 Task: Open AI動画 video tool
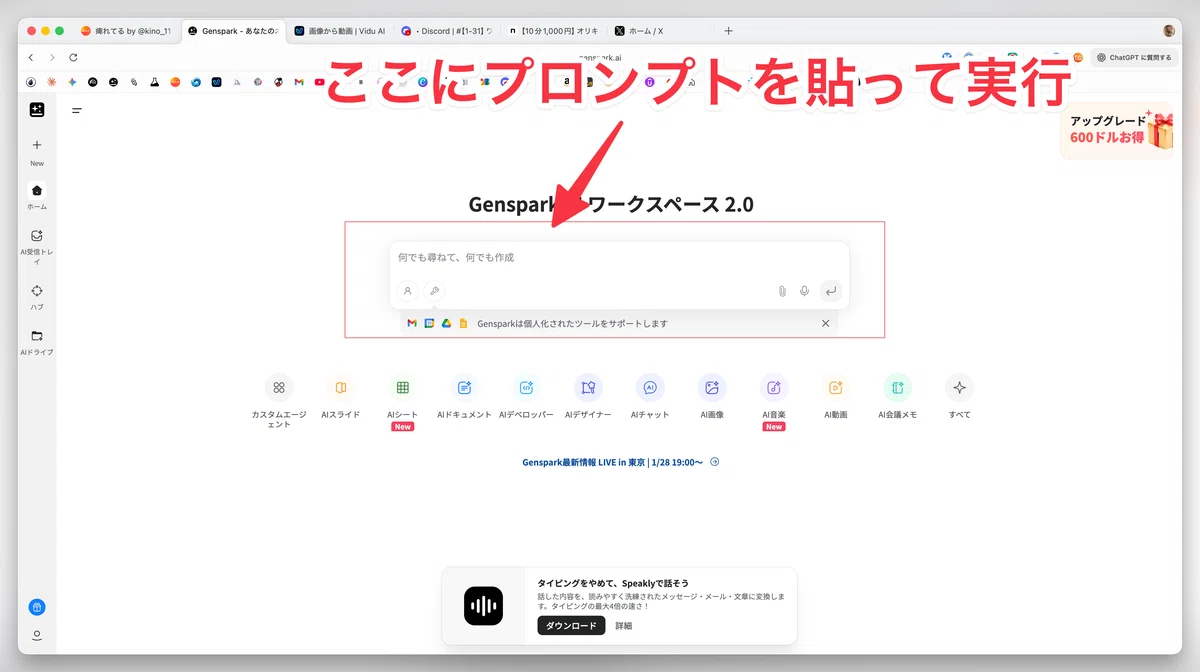(x=836, y=387)
